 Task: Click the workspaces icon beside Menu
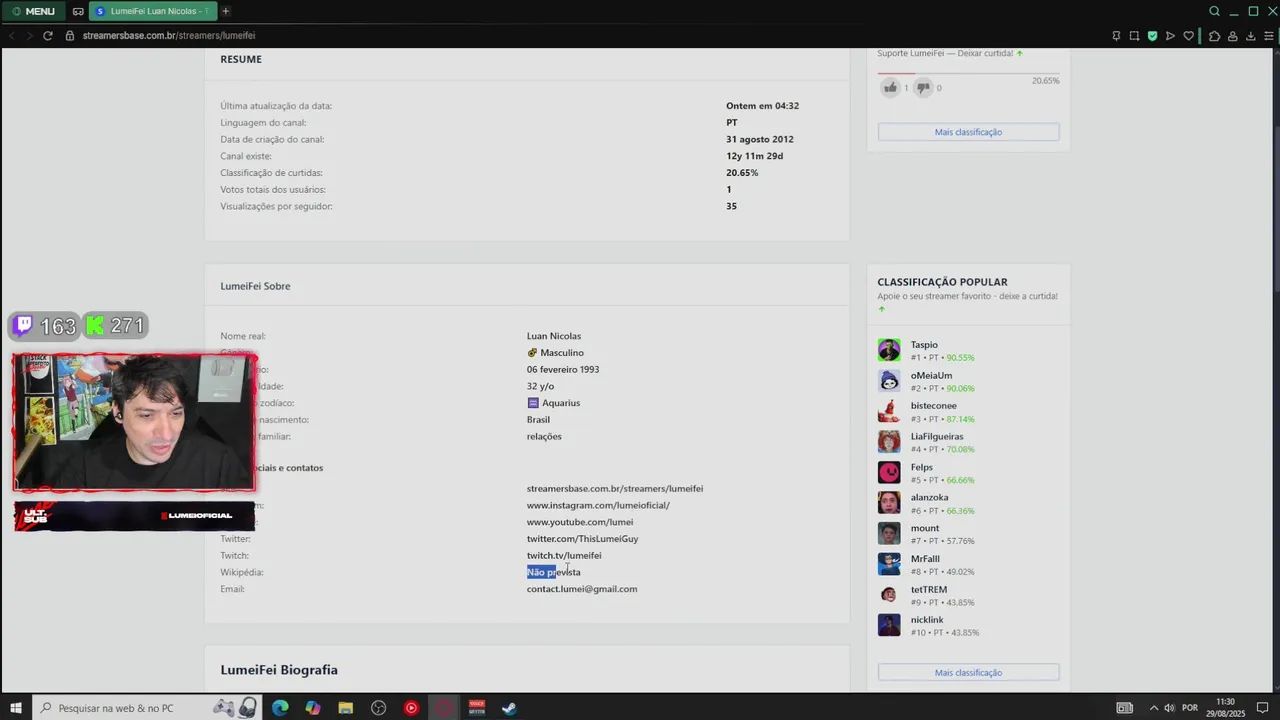click(78, 11)
